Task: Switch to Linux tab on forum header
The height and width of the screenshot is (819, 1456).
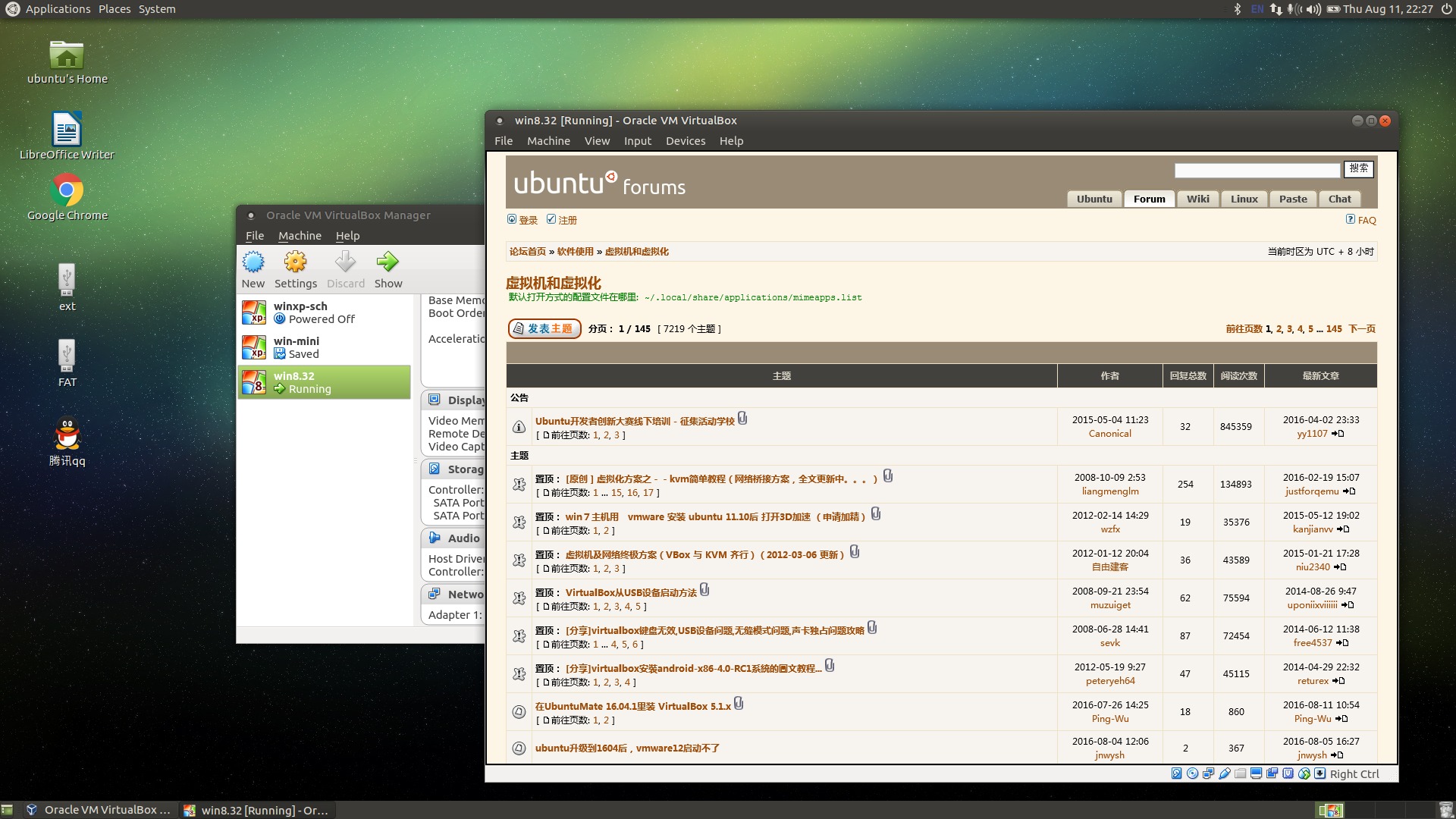Action: (x=1244, y=199)
